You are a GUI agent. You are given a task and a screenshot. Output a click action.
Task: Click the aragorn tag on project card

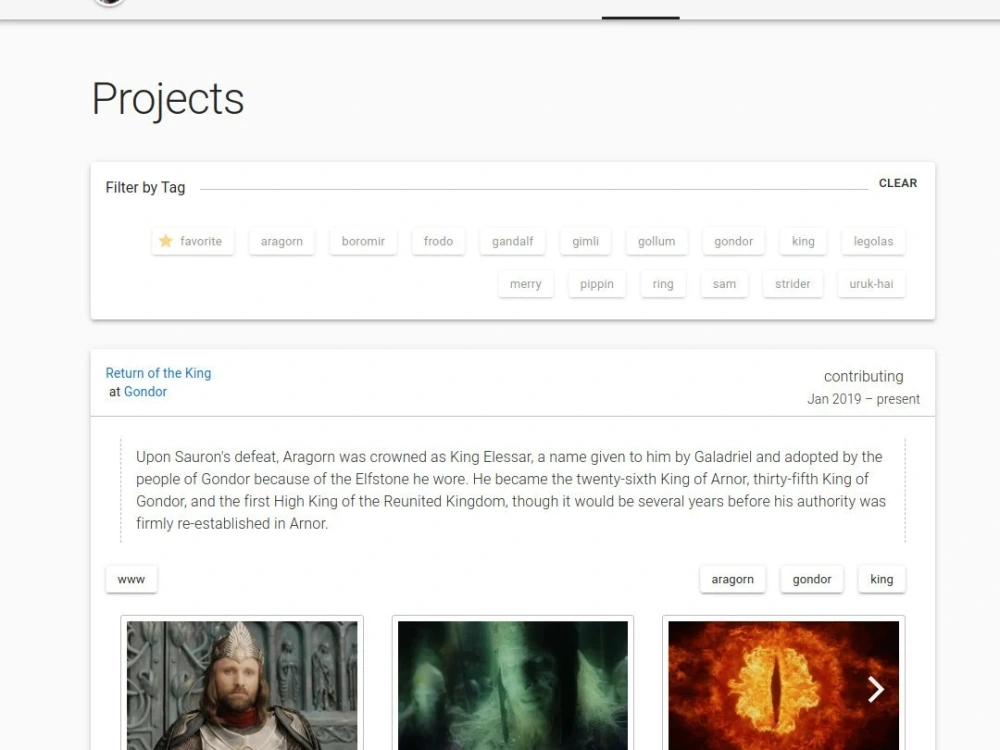(x=732, y=579)
